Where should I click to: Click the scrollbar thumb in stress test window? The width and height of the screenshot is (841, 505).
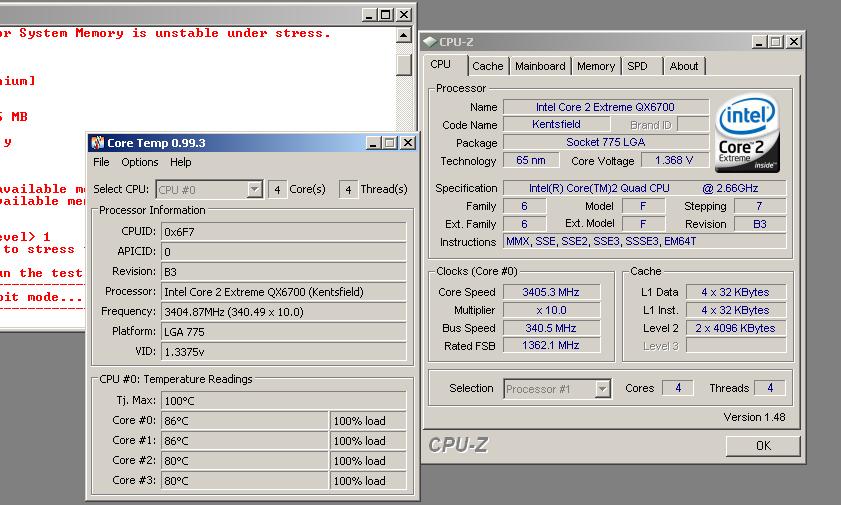point(403,64)
